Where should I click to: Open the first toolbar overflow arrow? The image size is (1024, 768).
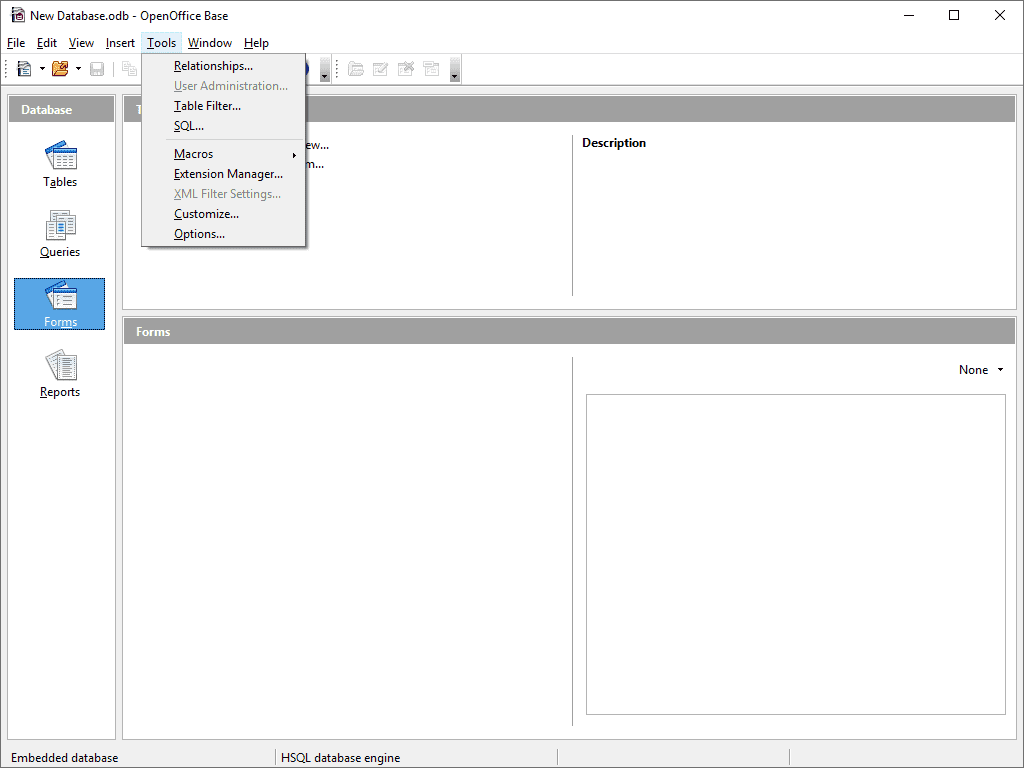coord(325,69)
